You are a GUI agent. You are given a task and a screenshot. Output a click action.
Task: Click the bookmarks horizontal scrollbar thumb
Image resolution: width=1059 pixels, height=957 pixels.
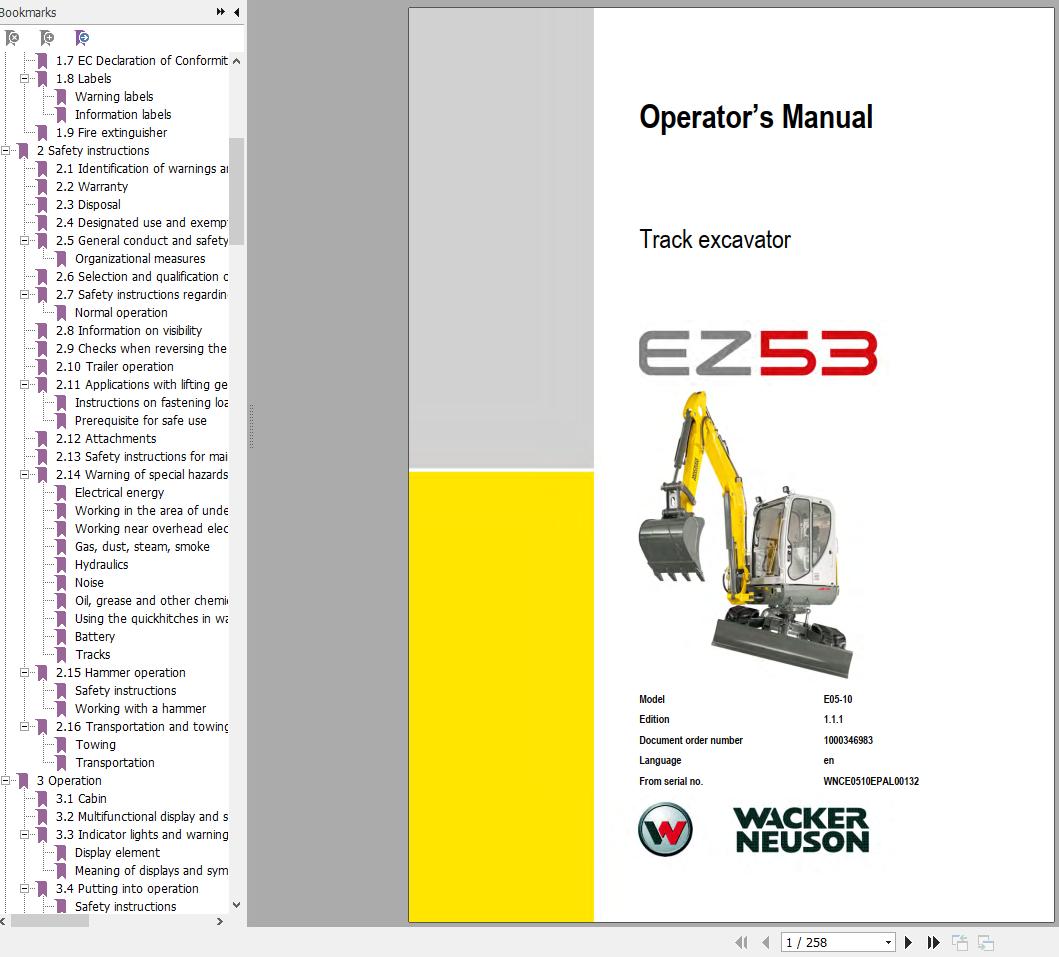click(x=49, y=921)
